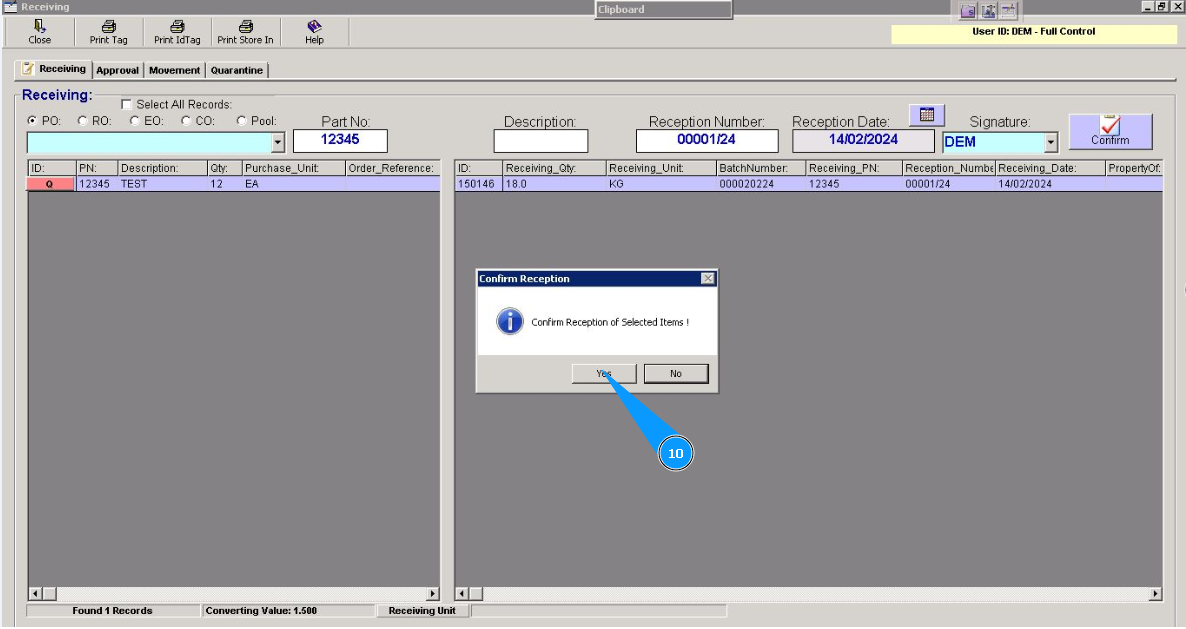Image resolution: width=1186 pixels, height=629 pixels.
Task: Tick the Select All Records checkbox
Action: point(126,104)
